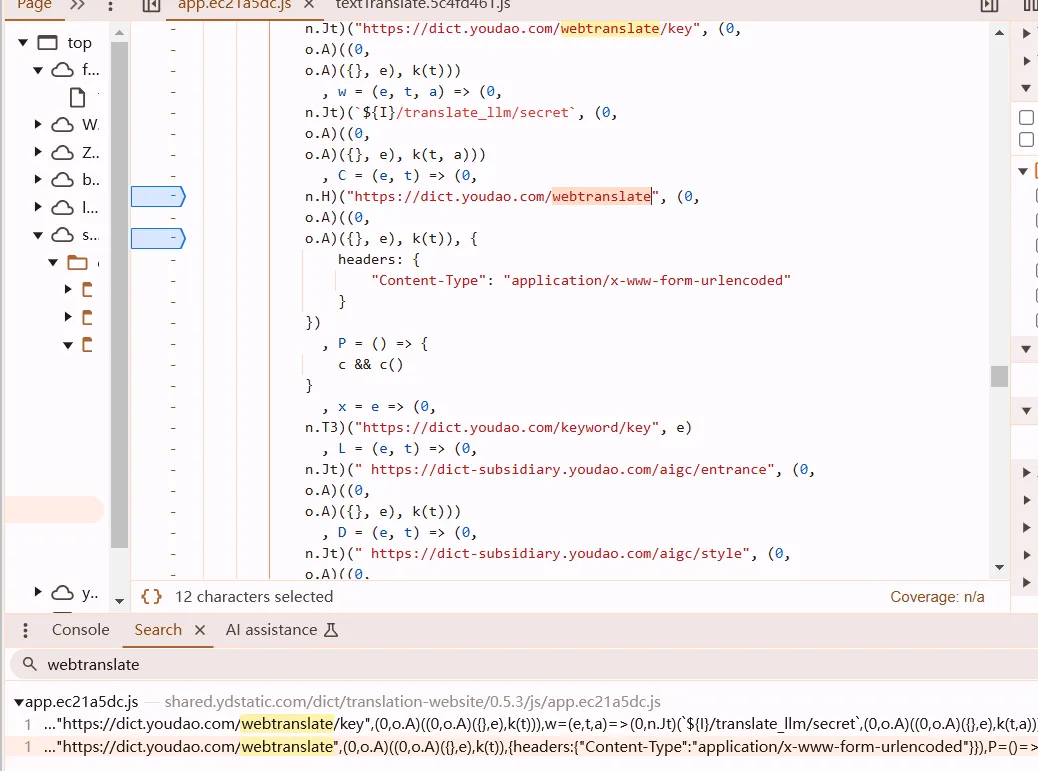Image resolution: width=1038 pixels, height=771 pixels.
Task: Click the navigator scrollbar up arrow
Action: (119, 32)
